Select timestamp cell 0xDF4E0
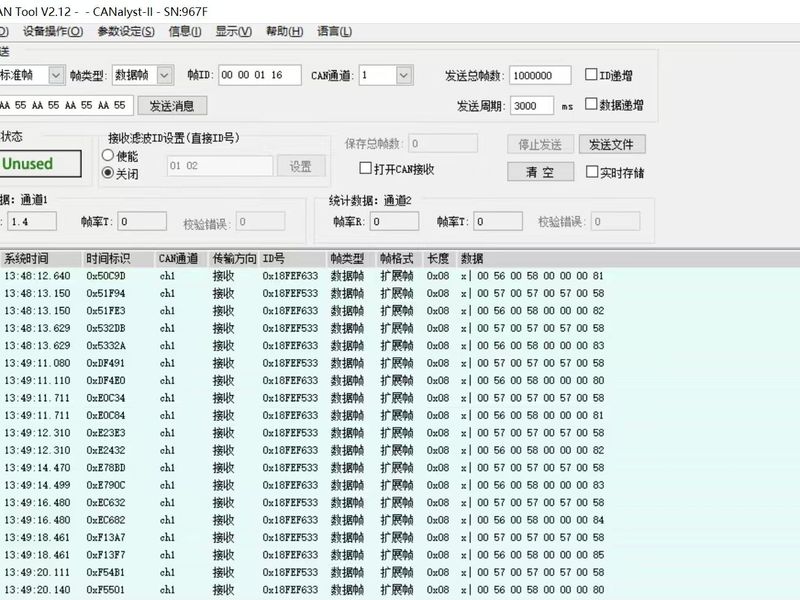This screenshot has width=800, height=600. (106, 381)
